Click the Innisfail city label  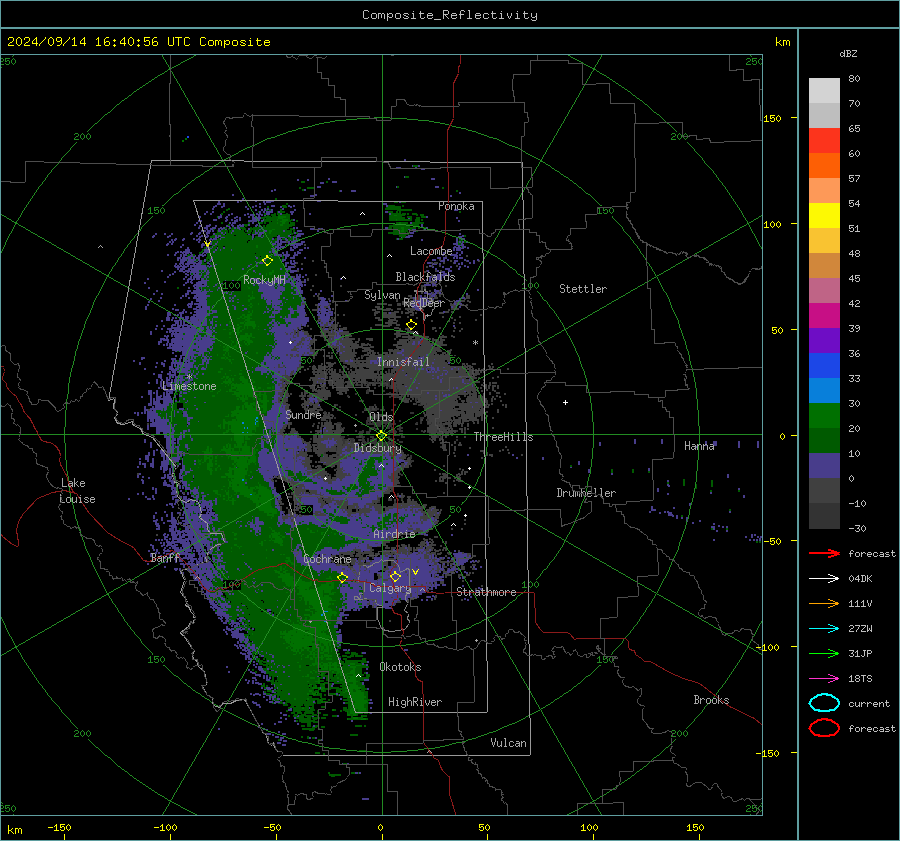coord(403,362)
